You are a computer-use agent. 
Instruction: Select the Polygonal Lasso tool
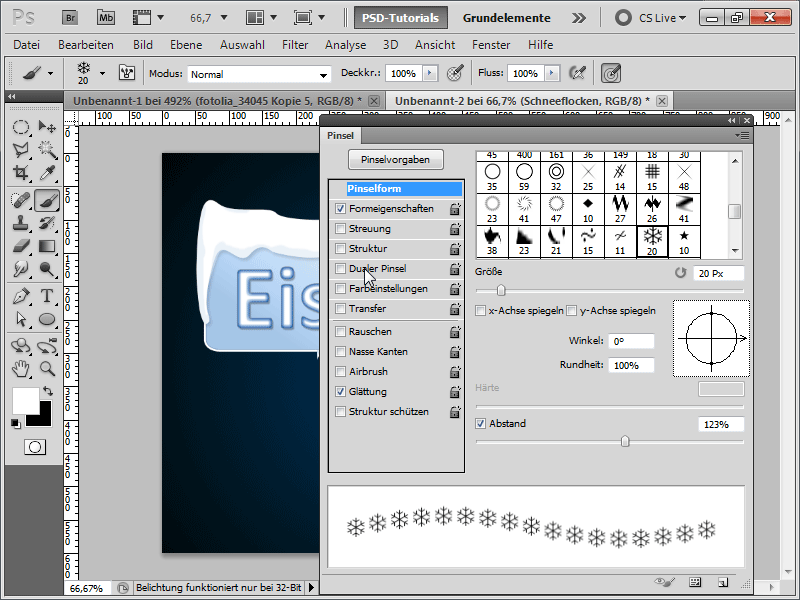(20, 149)
